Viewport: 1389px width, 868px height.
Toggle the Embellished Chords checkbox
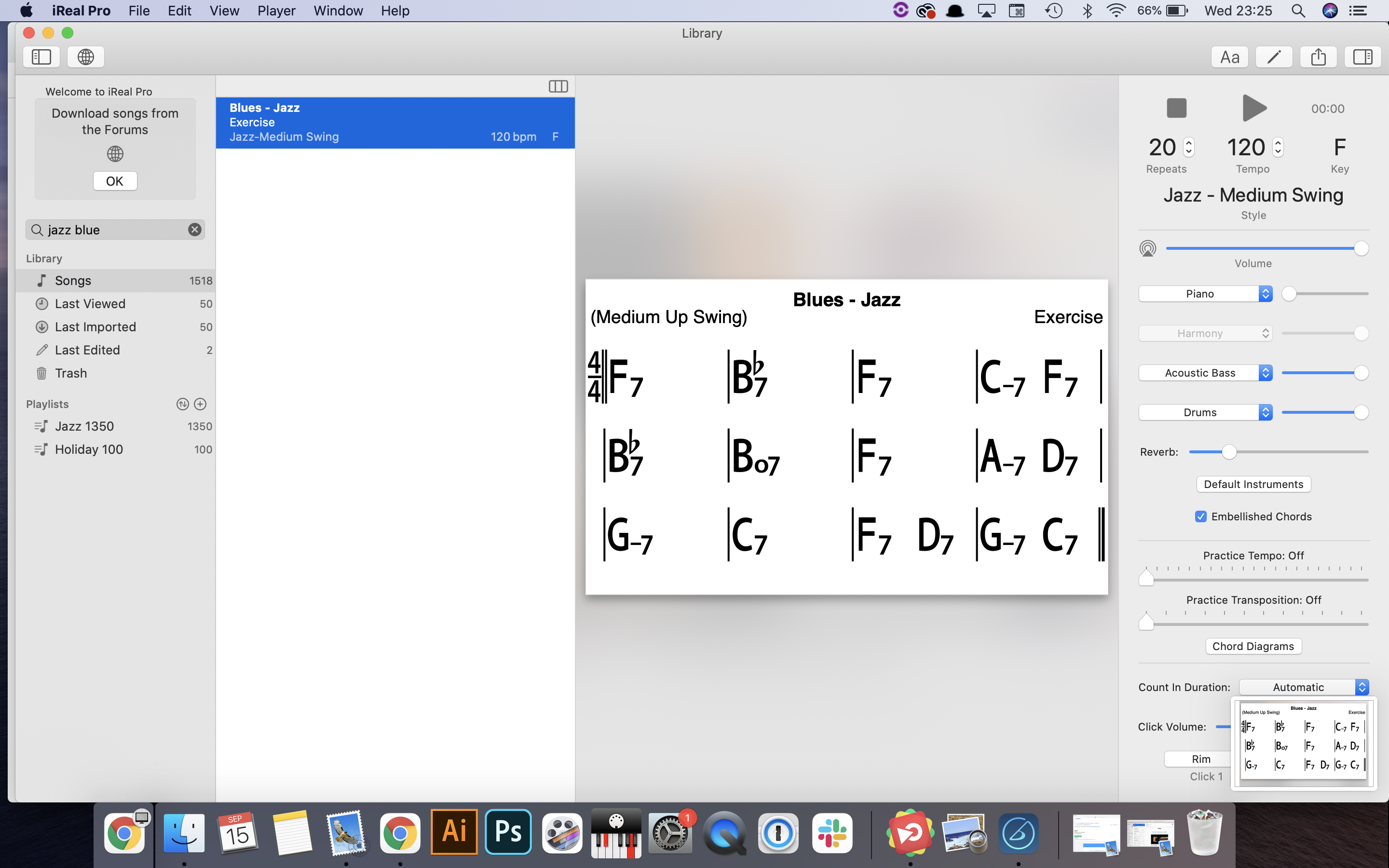(x=1201, y=516)
